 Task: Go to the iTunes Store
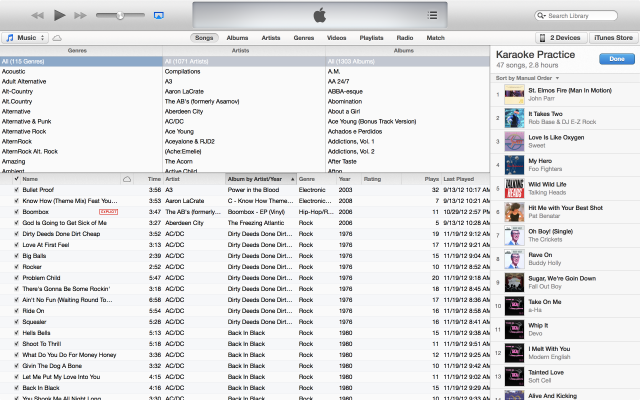pos(613,38)
